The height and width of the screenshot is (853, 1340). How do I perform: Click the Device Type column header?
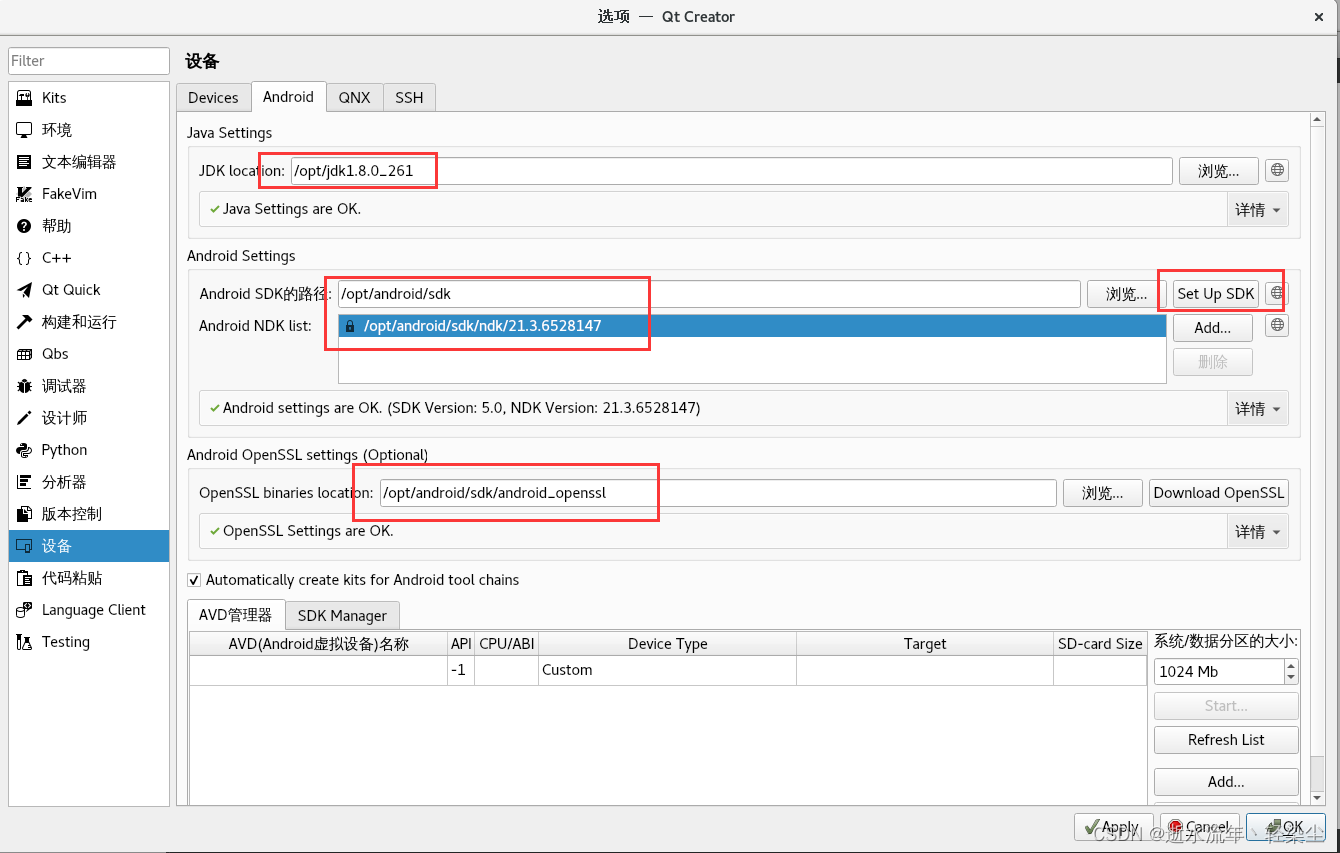coord(667,644)
